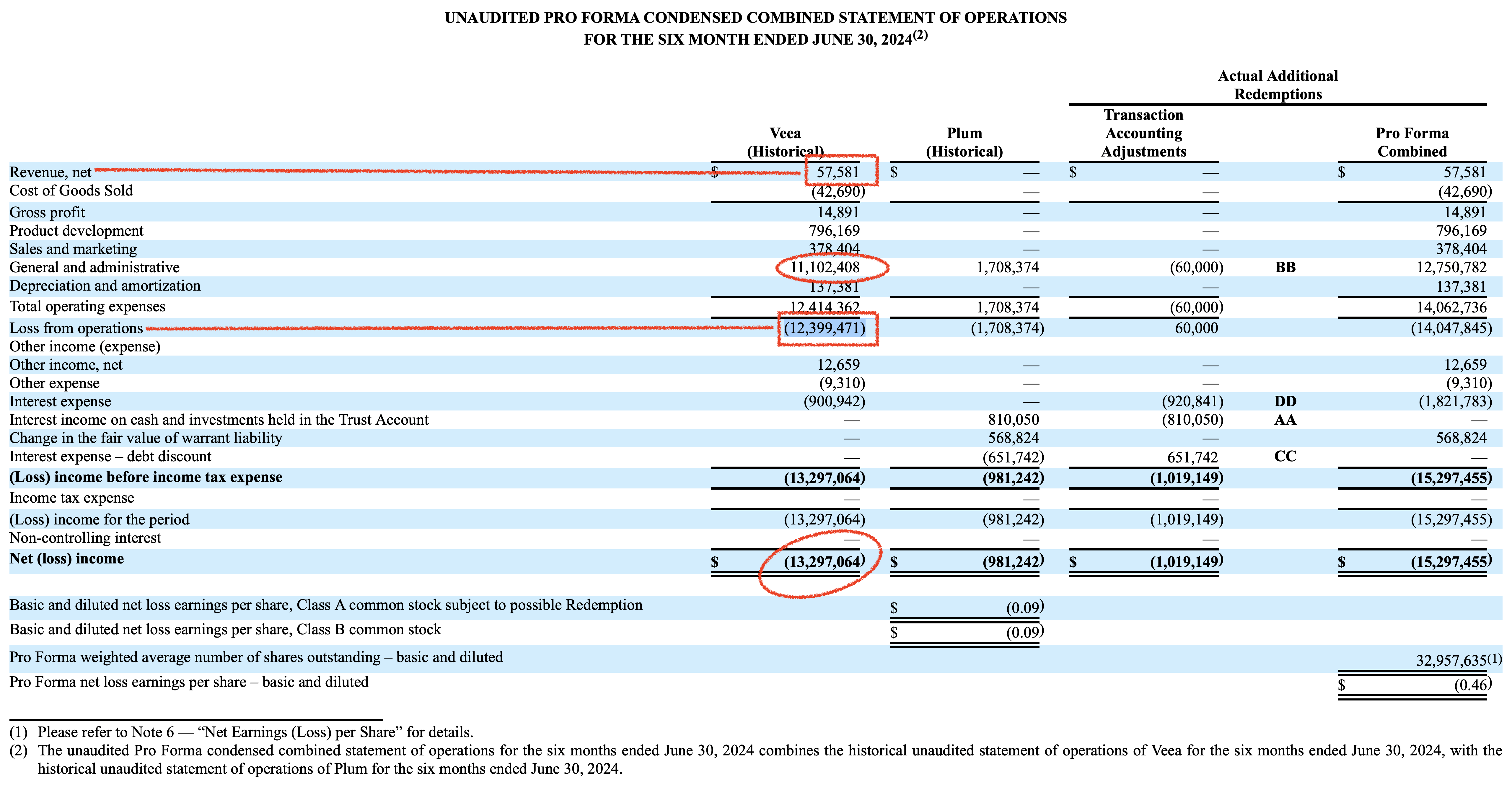Image resolution: width=1512 pixels, height=800 pixels.
Task: Click the Actual Additional Redemptions heading
Action: 1278,85
